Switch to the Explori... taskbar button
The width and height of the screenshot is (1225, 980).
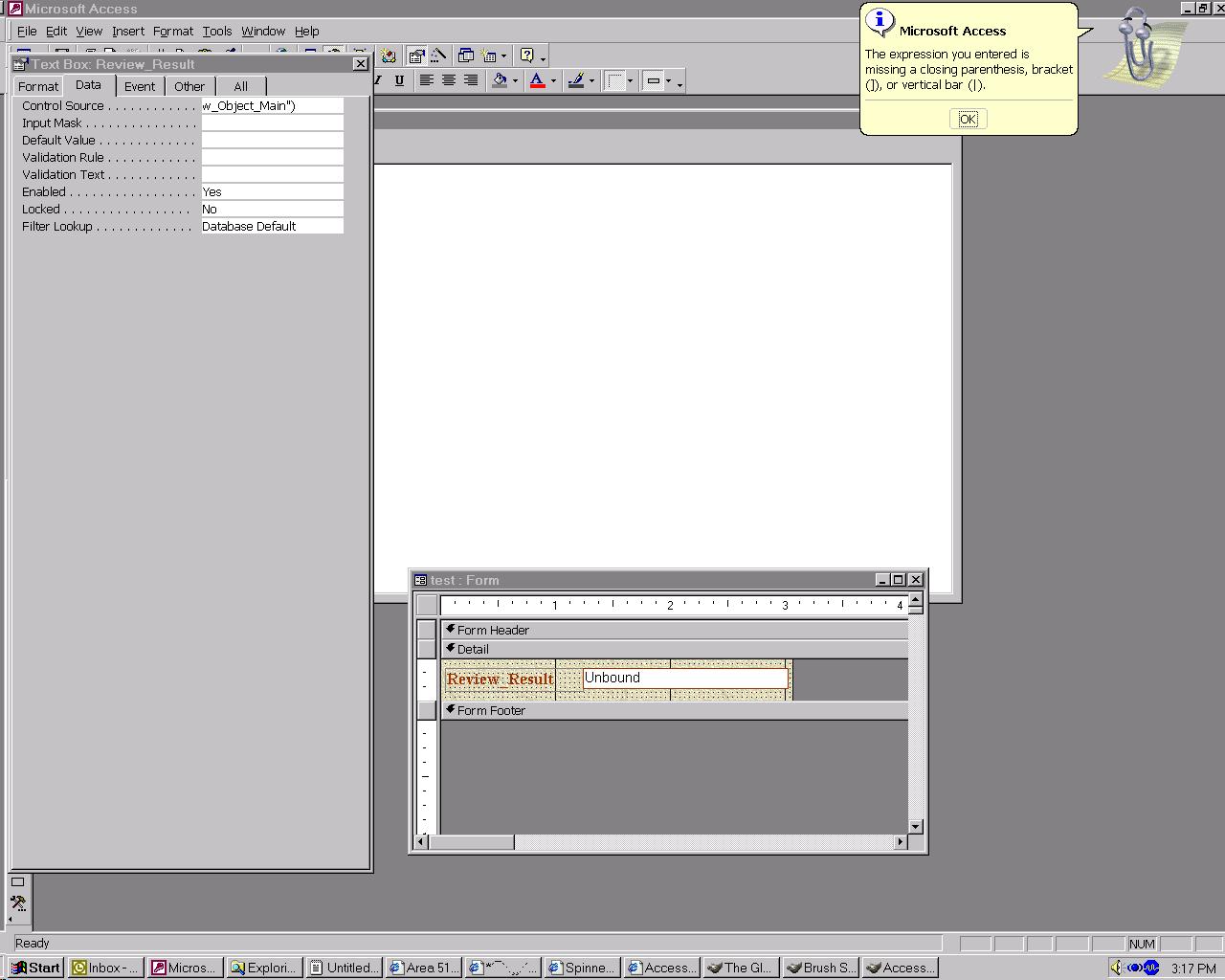[264, 968]
